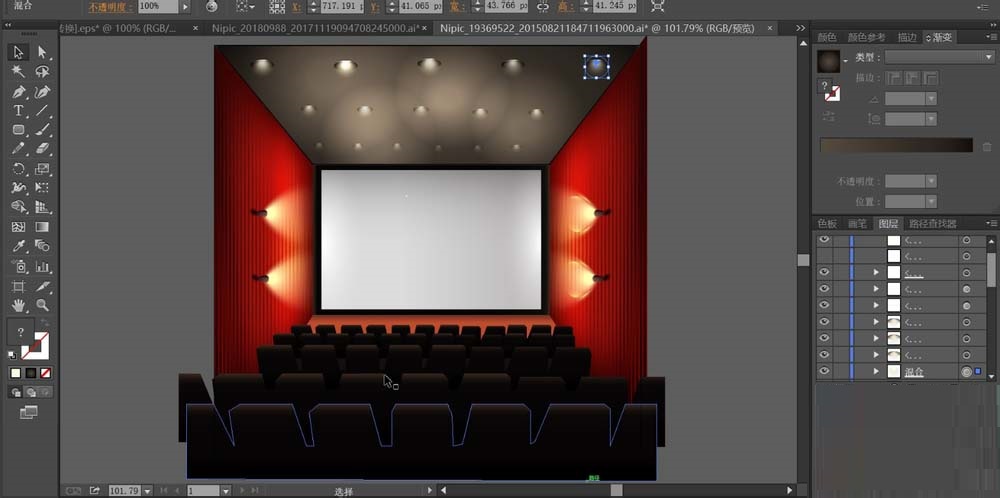Hide the 混合 layer with eye icon
The height and width of the screenshot is (498, 1000).
(x=824, y=371)
